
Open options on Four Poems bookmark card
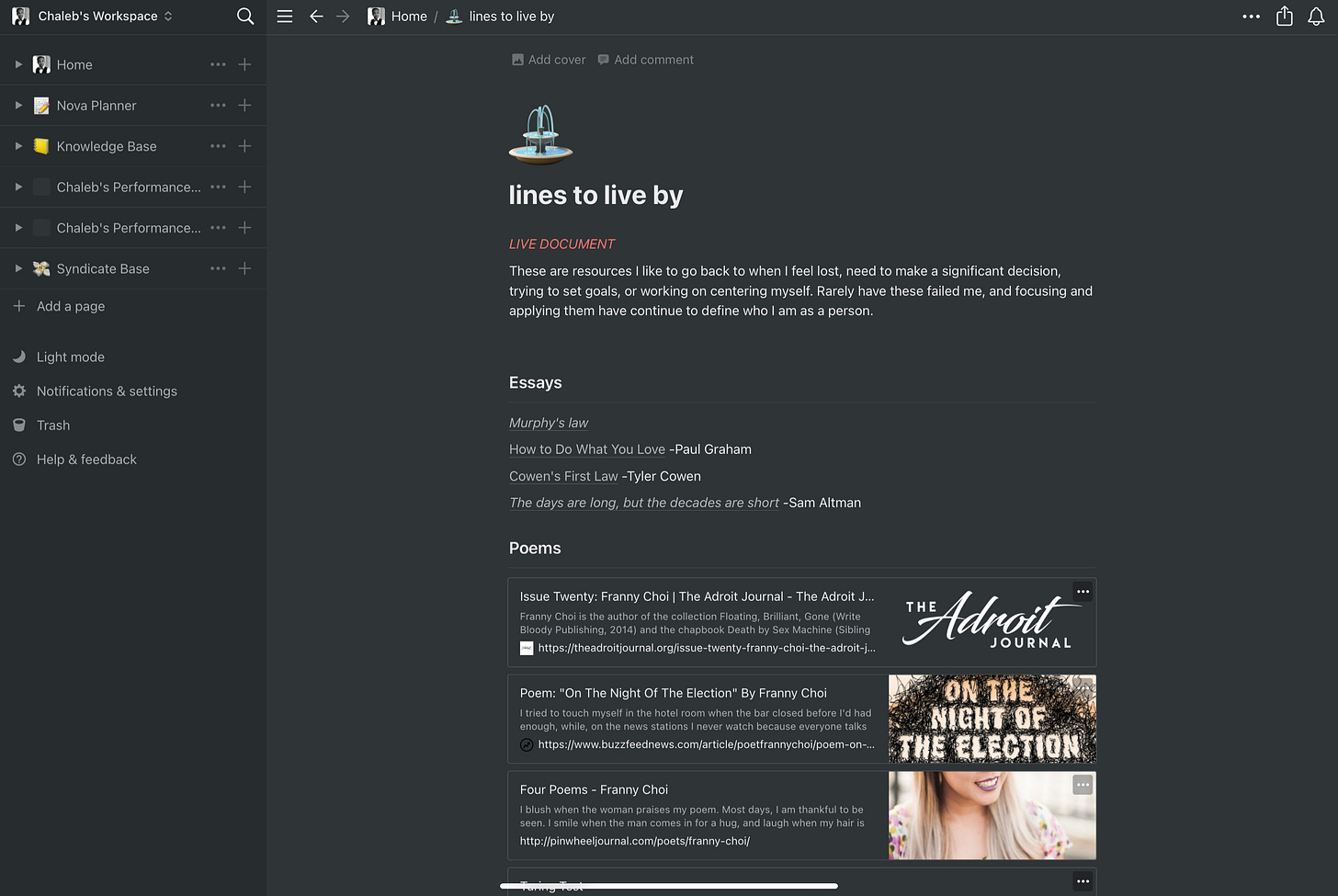click(1083, 785)
